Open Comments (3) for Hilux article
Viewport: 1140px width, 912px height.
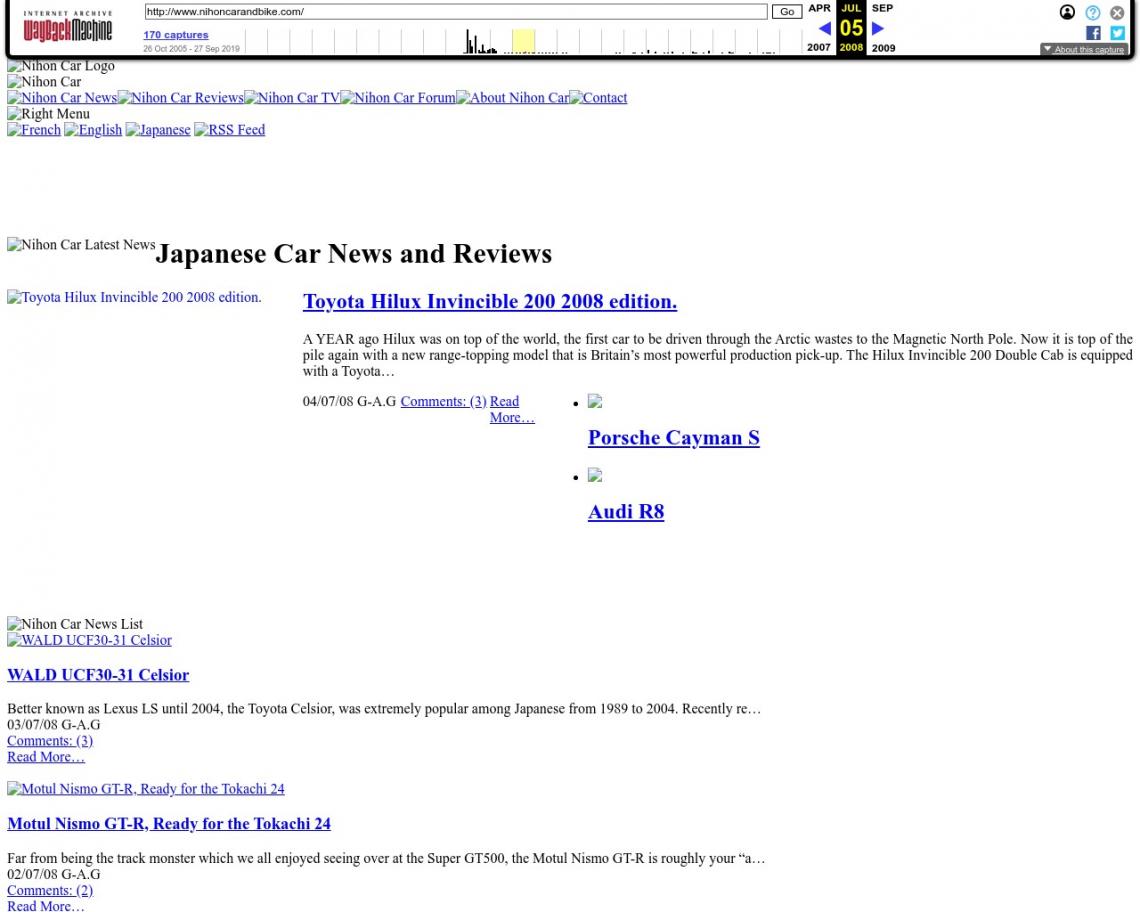coord(443,401)
